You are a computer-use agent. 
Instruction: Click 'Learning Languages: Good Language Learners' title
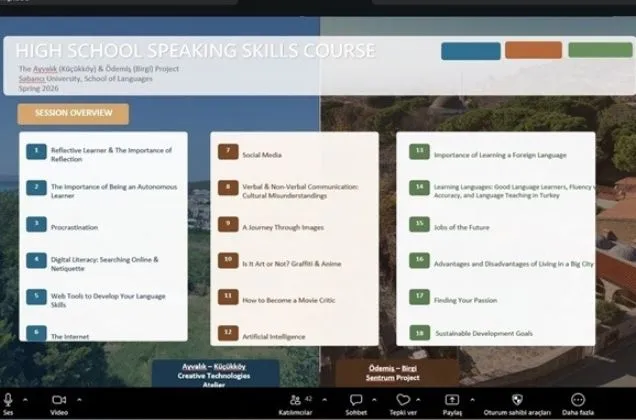pos(514,191)
